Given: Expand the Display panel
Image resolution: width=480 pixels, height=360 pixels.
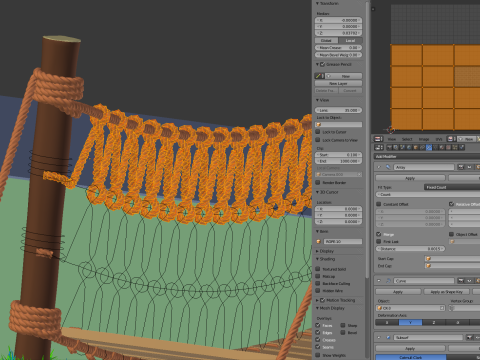Looking at the screenshot, I should click(x=317, y=251).
